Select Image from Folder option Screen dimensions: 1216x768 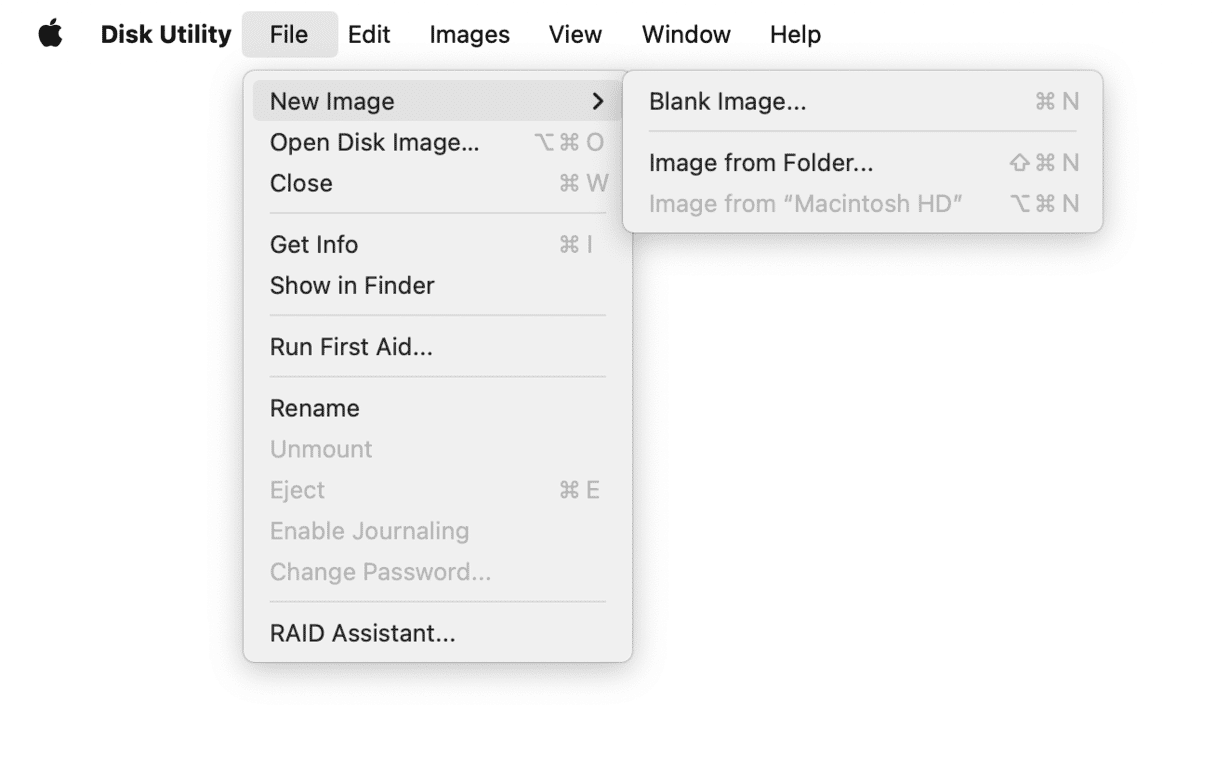tap(761, 162)
